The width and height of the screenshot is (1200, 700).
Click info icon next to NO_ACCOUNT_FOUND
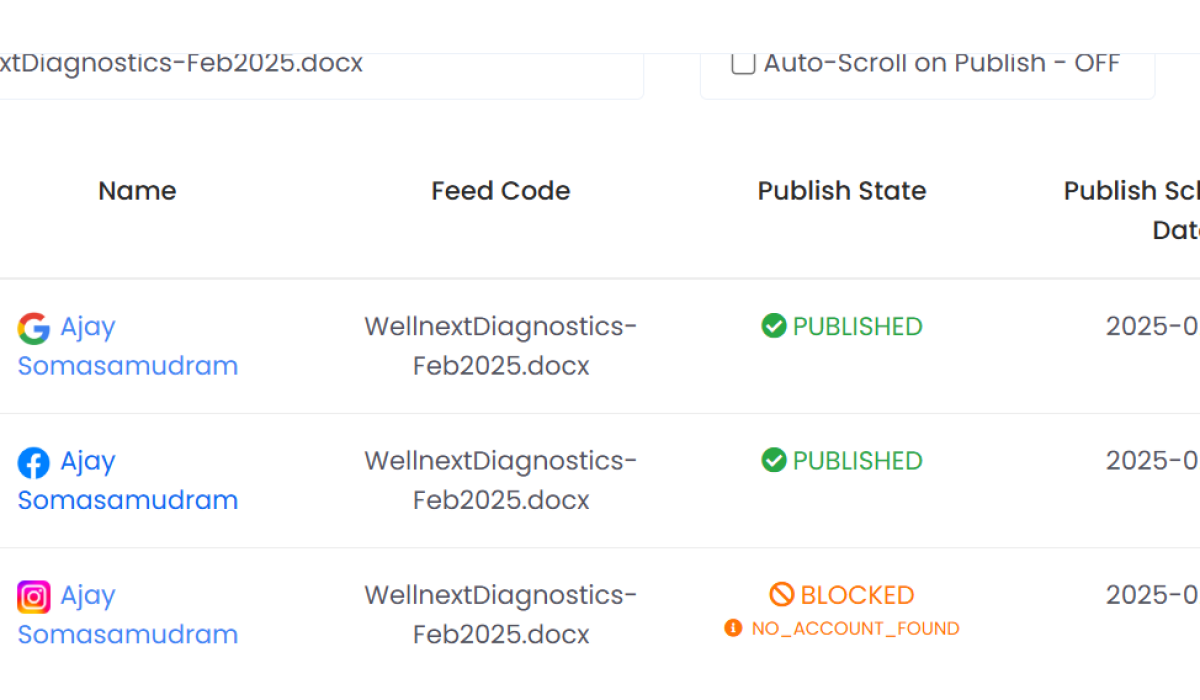(733, 628)
